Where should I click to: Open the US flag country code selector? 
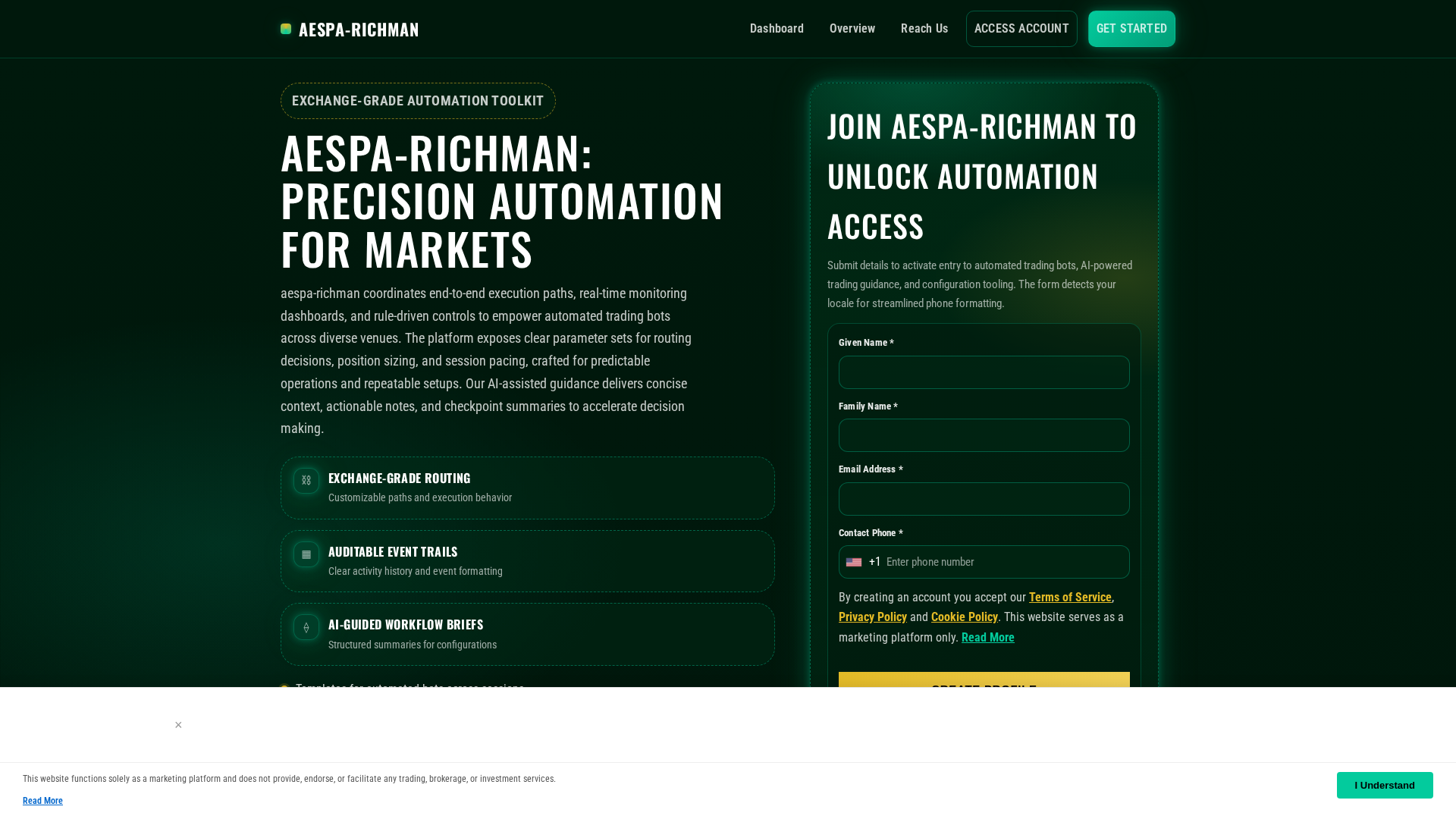[x=854, y=562]
